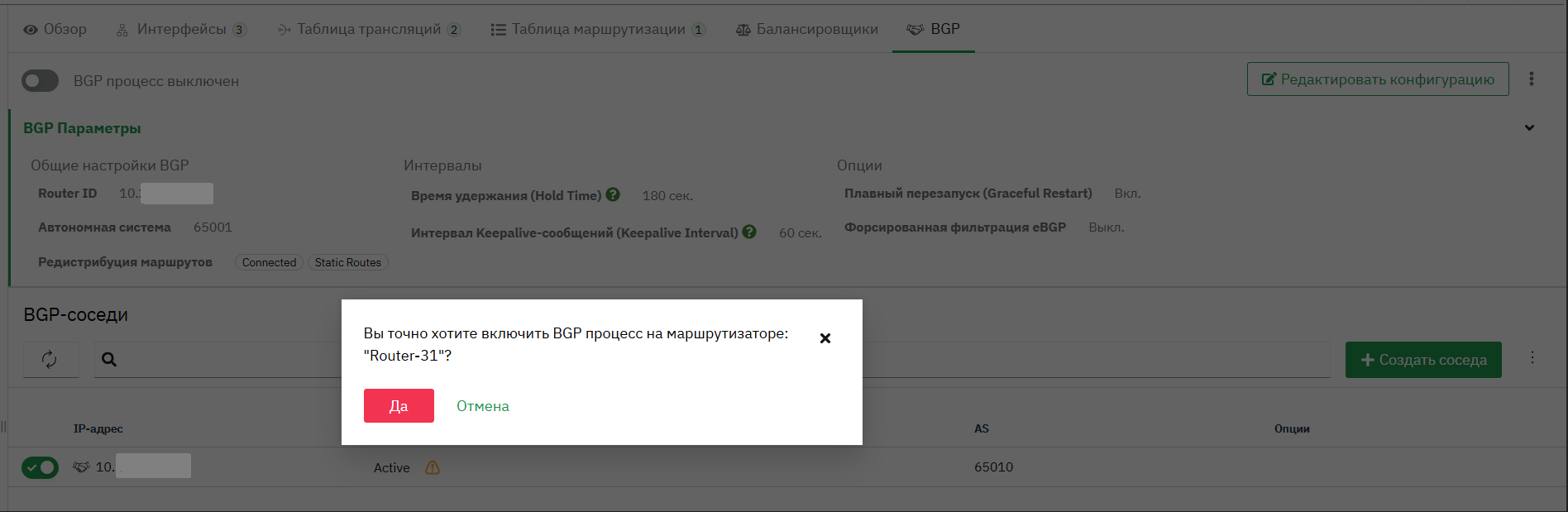
Task: Click the 65010 AS value
Action: (x=993, y=467)
